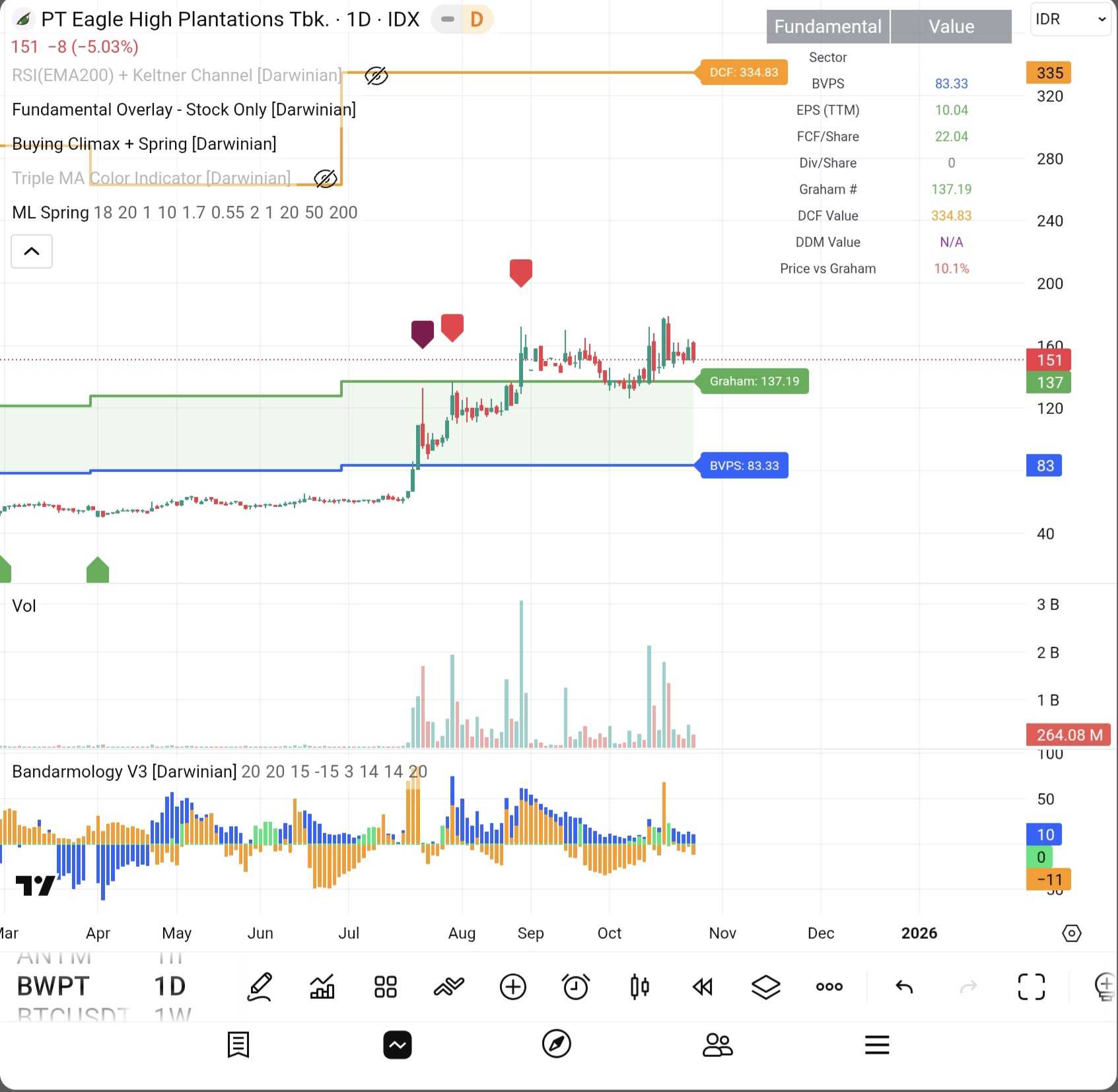The image size is (1118, 1092).
Task: Open the layout grid templates icon
Action: tap(386, 987)
